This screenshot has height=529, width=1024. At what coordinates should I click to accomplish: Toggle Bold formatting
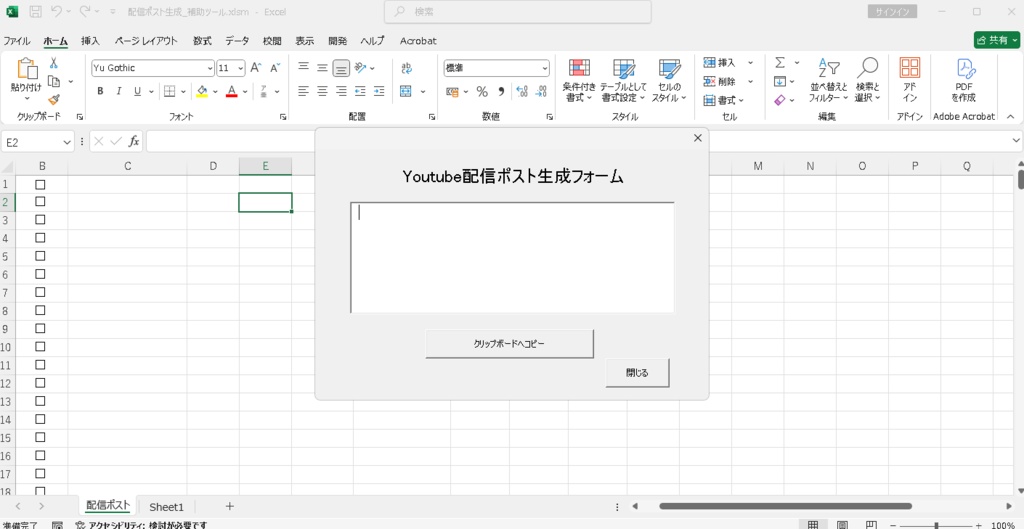100,91
